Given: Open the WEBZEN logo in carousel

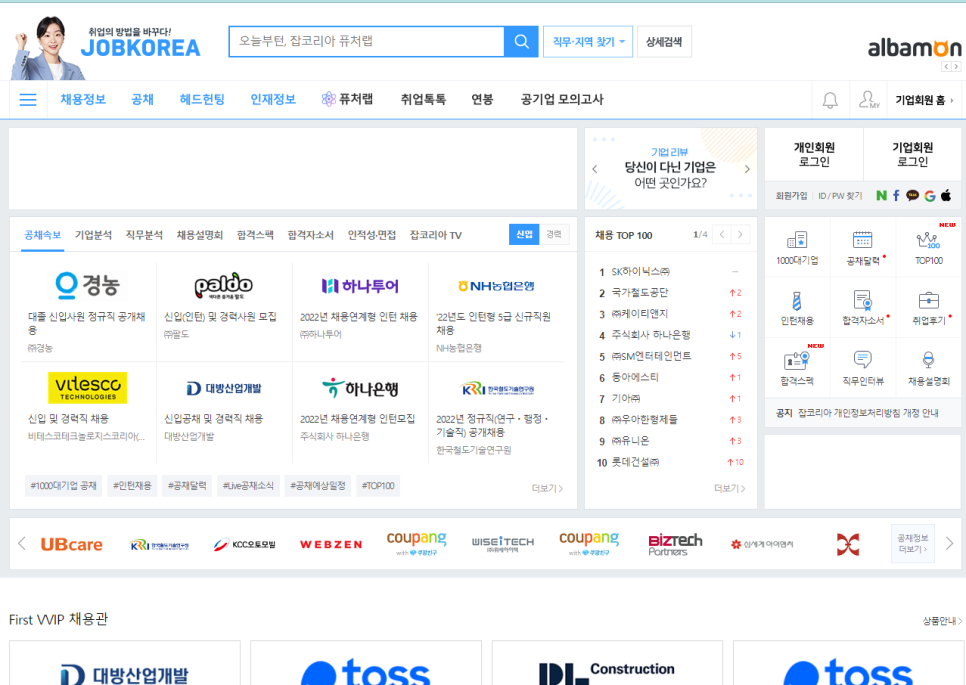Looking at the screenshot, I should click(x=331, y=545).
